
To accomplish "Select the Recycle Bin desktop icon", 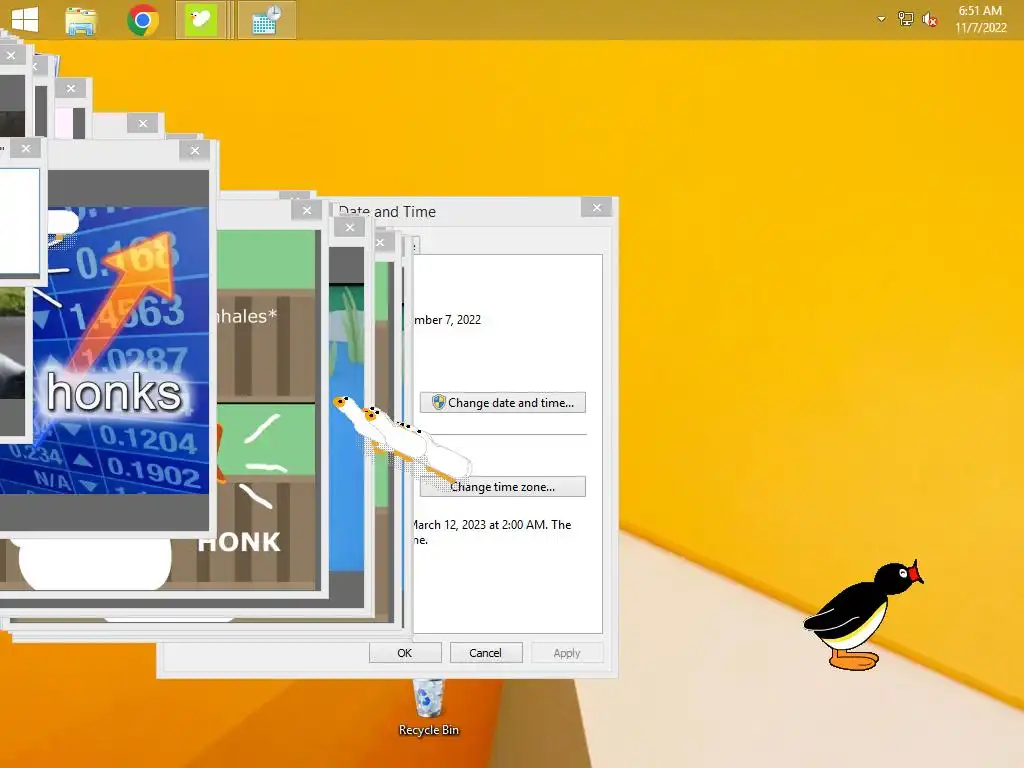I will coord(428,707).
